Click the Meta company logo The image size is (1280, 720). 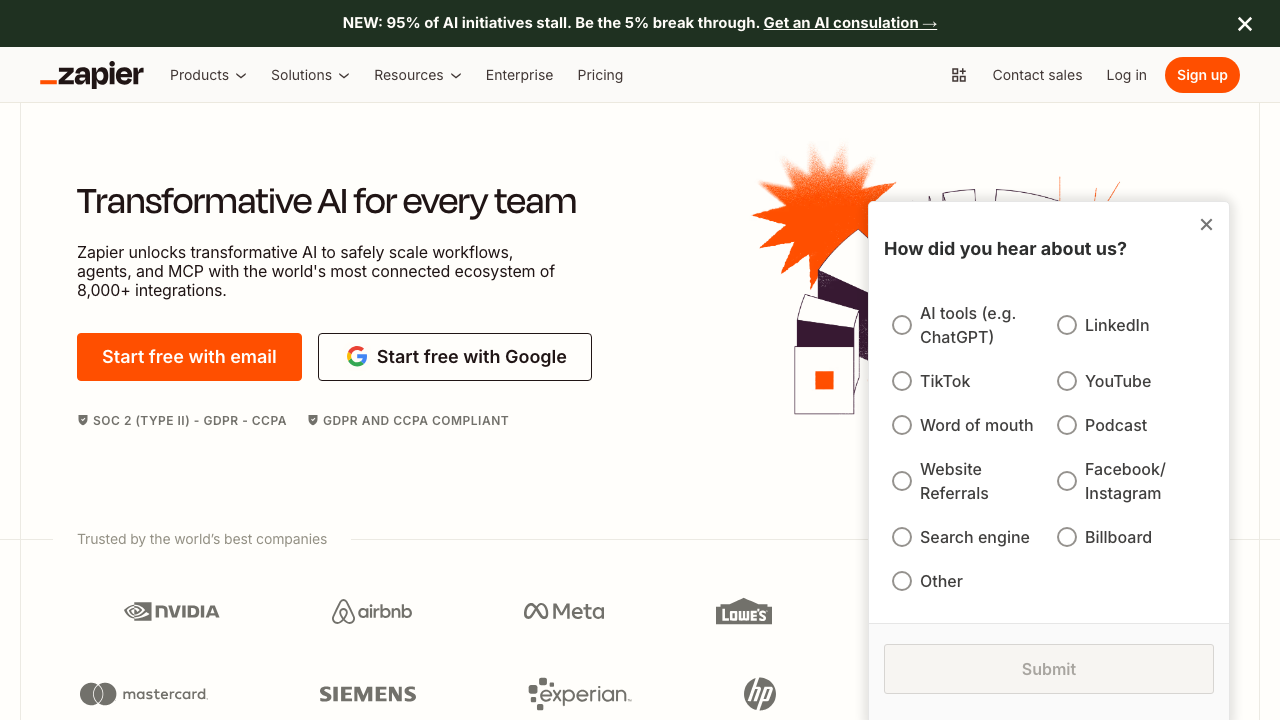pyautogui.click(x=564, y=611)
